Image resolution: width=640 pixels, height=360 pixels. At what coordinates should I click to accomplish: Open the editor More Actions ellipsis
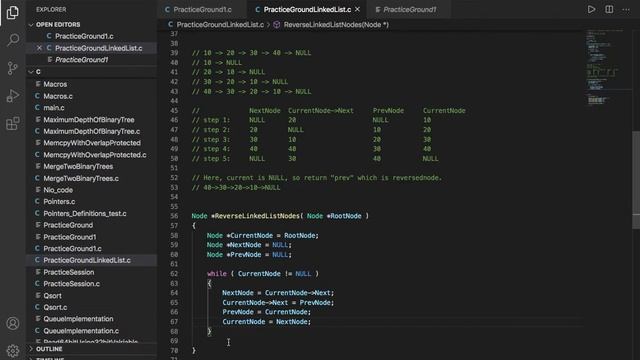[x=626, y=9]
